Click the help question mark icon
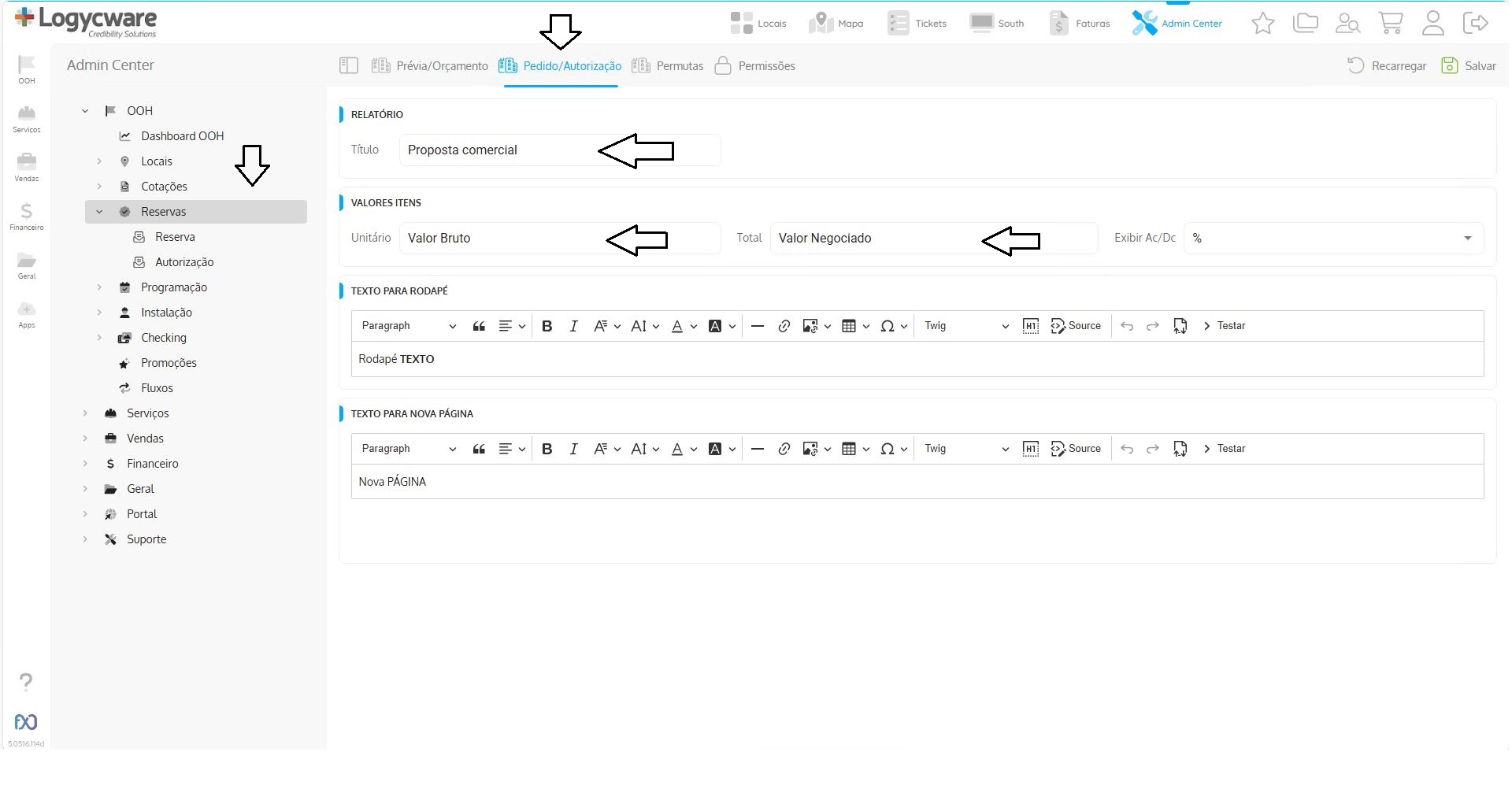 point(26,681)
